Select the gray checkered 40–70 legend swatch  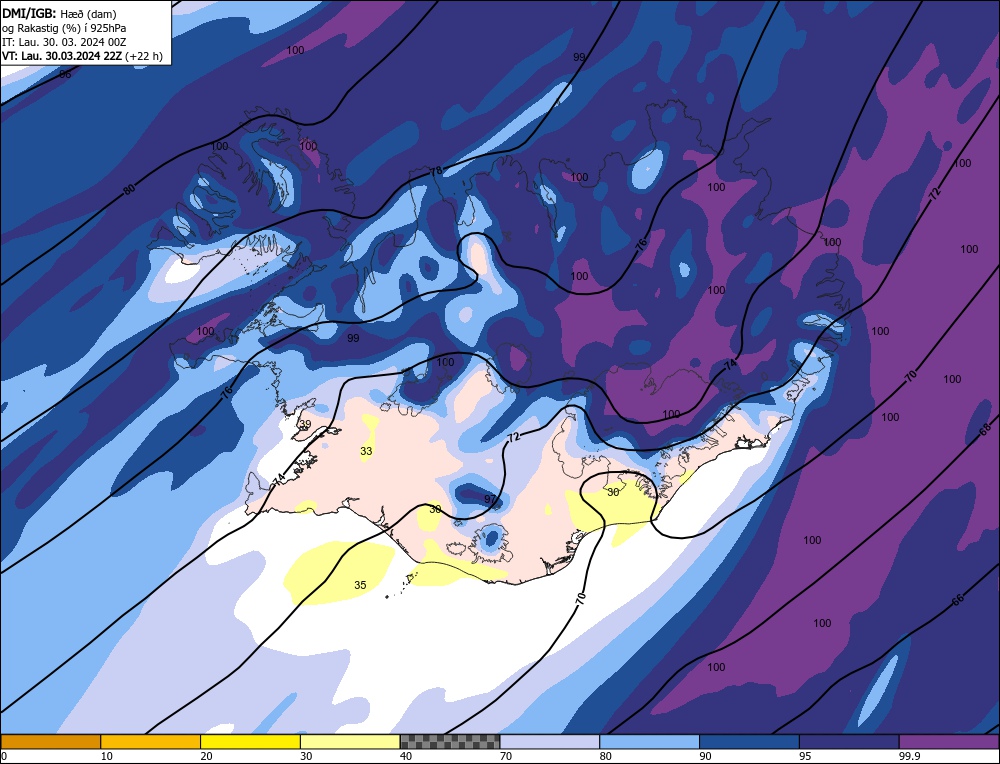450,742
